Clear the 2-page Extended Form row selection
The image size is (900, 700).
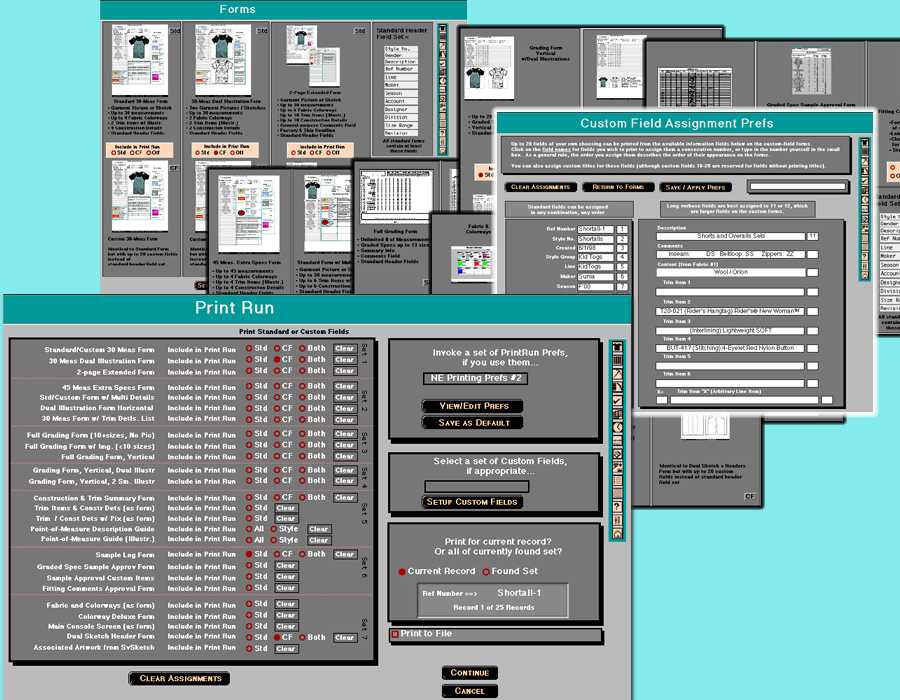point(345,372)
